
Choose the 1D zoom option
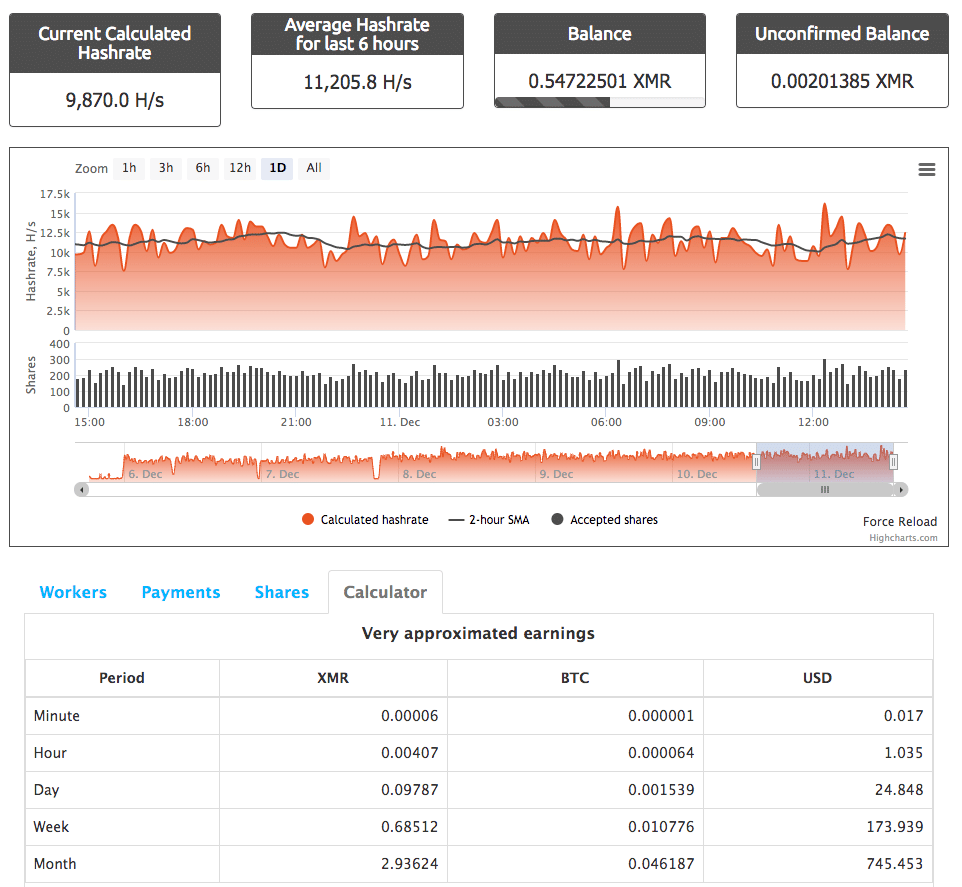pyautogui.click(x=277, y=168)
